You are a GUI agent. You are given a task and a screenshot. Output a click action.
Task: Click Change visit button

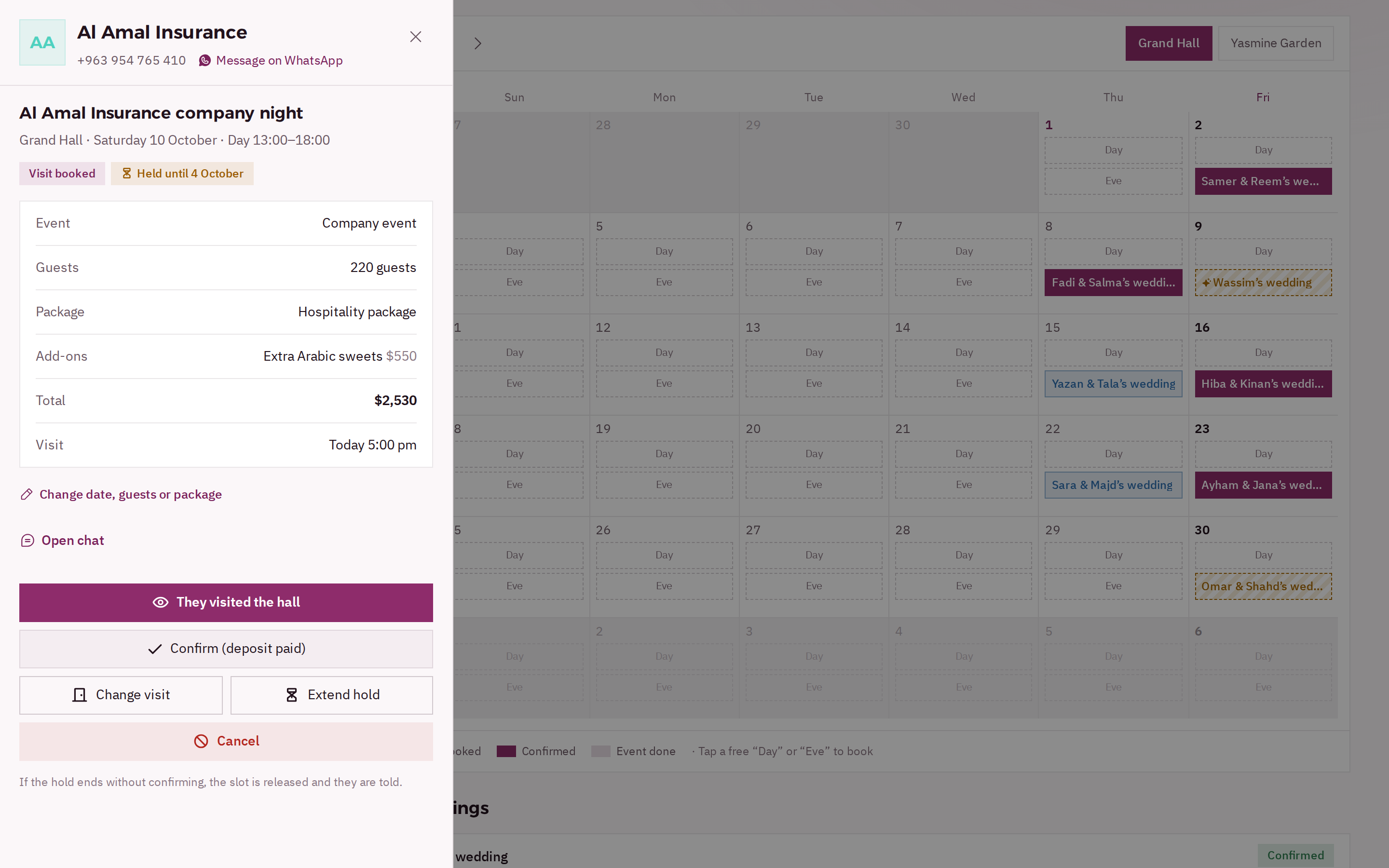tap(121, 695)
